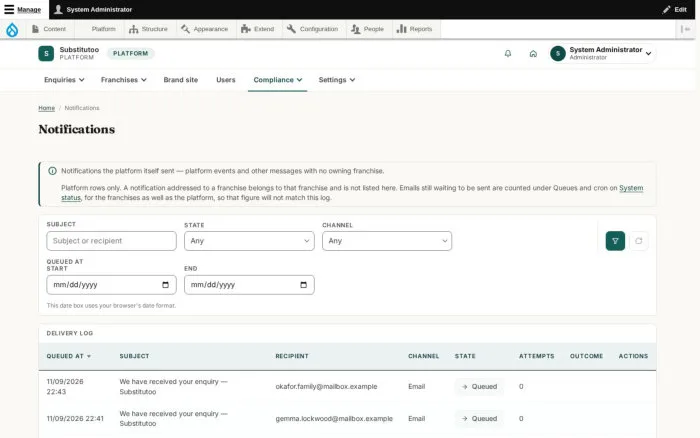Focus the Subject or recipient field
This screenshot has height=438, width=700.
coord(111,241)
